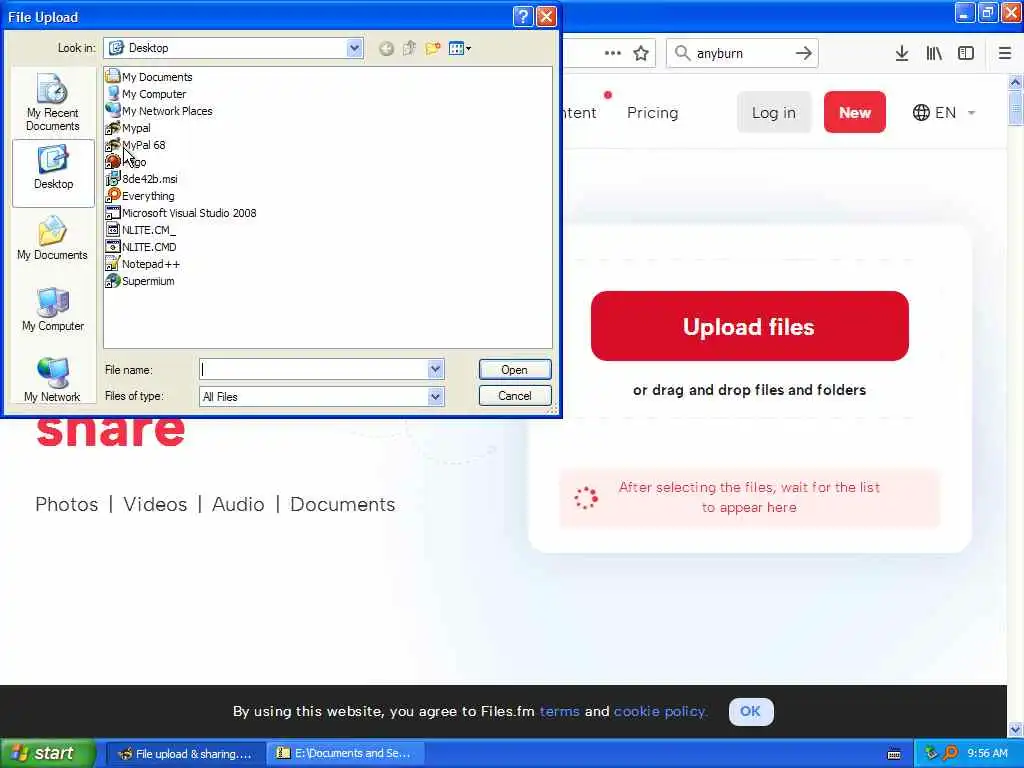Click the 9:56 AM system clock
This screenshot has width=1024, height=768.
[987, 754]
